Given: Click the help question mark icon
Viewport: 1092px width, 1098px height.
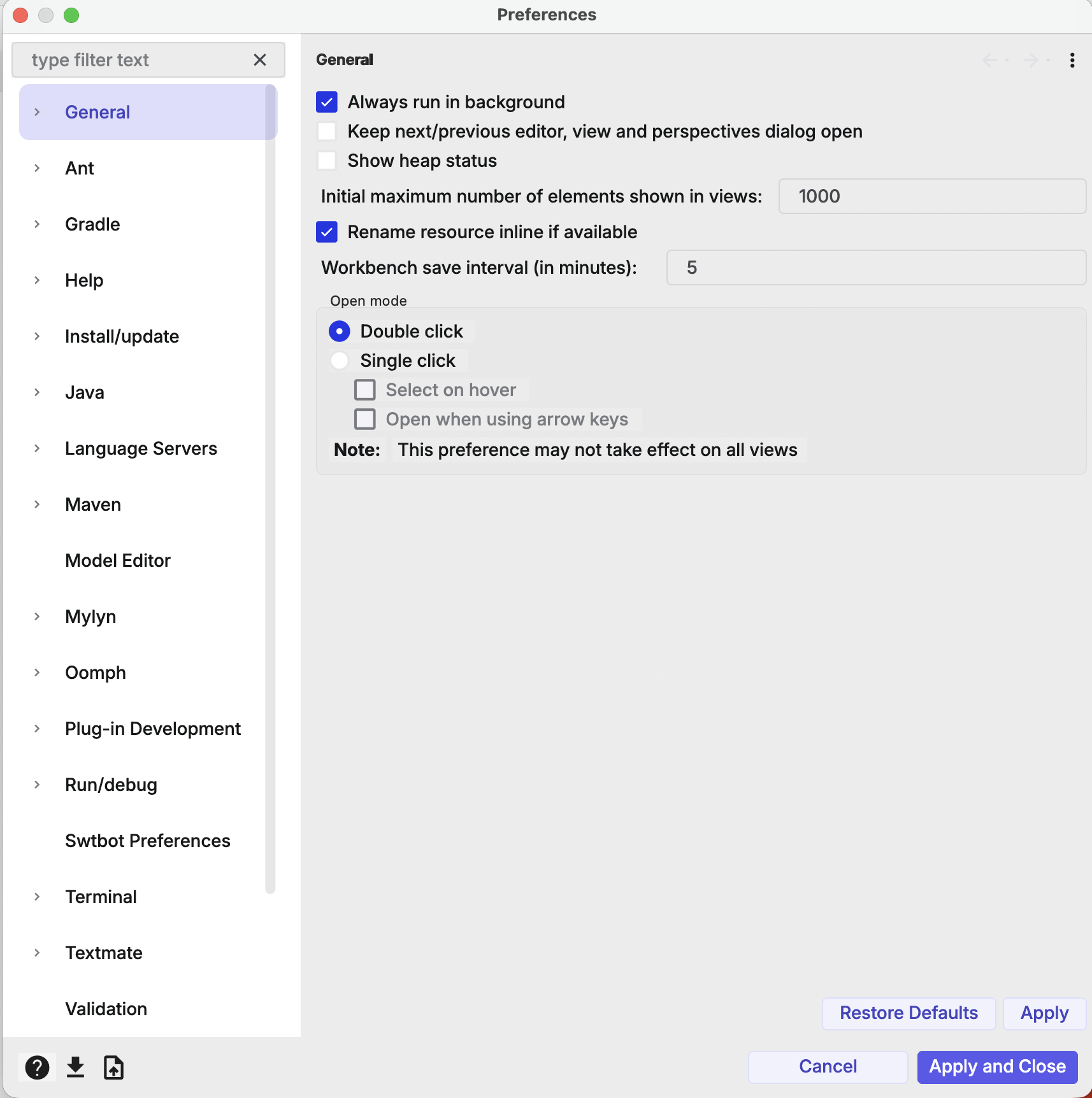Looking at the screenshot, I should [x=37, y=1067].
